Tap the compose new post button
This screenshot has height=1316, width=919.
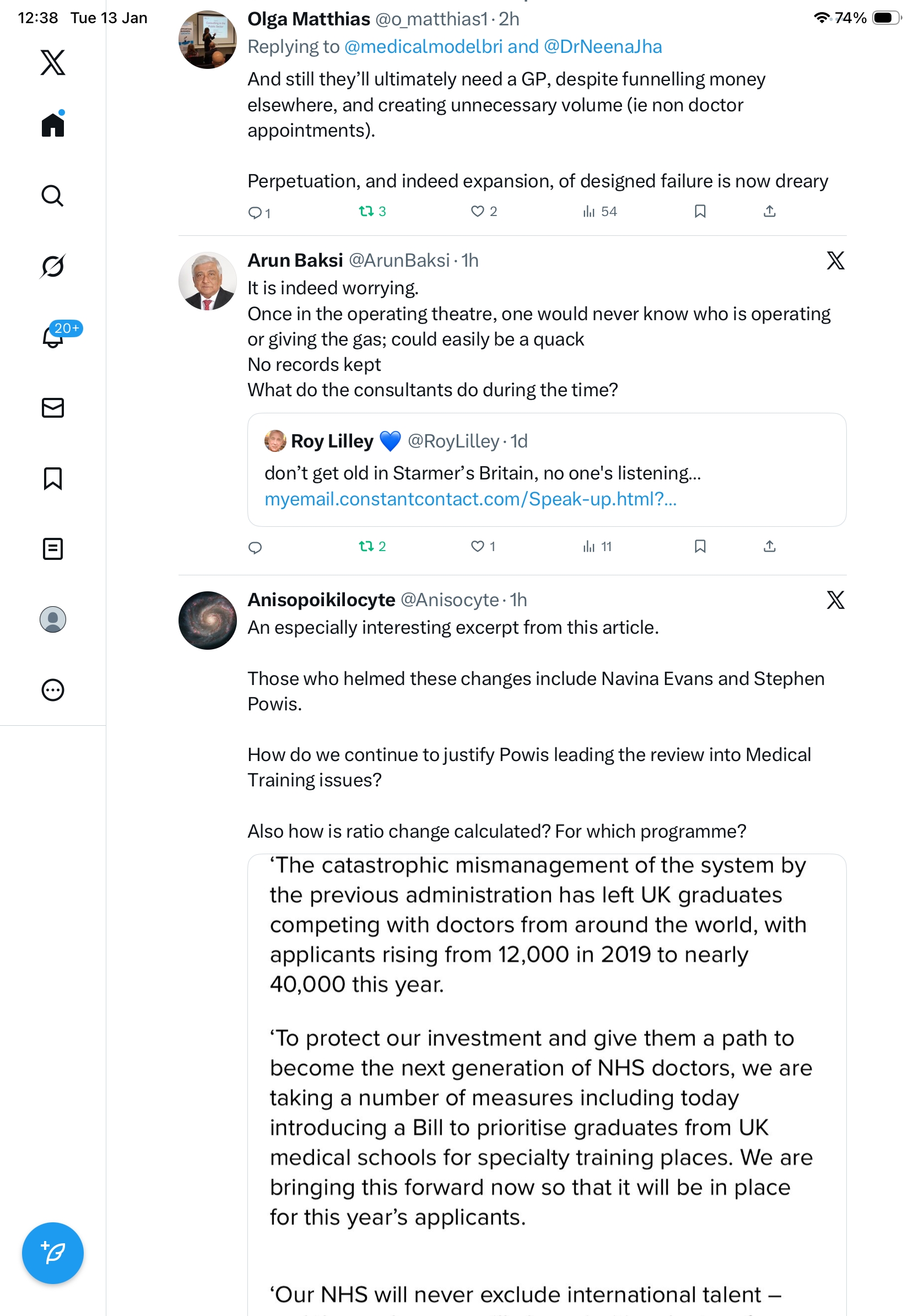coord(53,1253)
